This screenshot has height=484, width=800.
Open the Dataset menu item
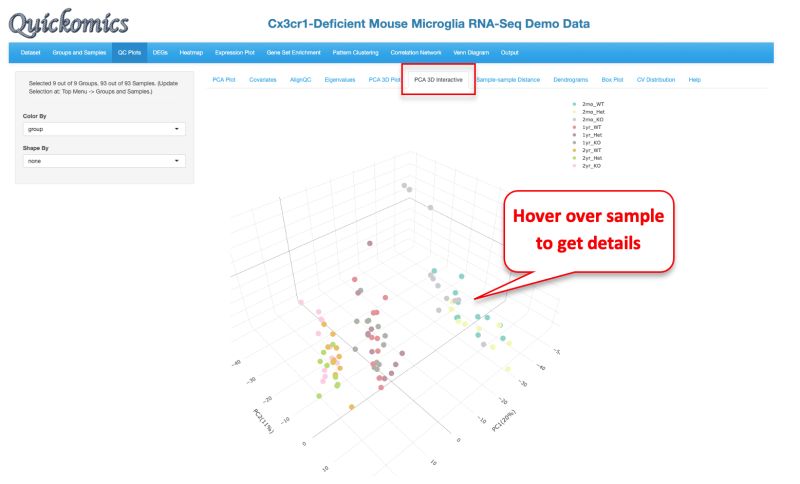click(30, 53)
